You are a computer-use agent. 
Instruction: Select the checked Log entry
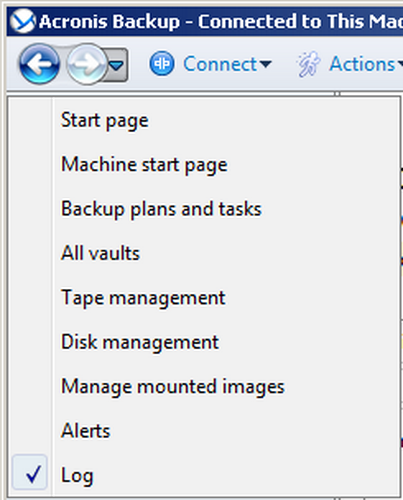click(204, 475)
